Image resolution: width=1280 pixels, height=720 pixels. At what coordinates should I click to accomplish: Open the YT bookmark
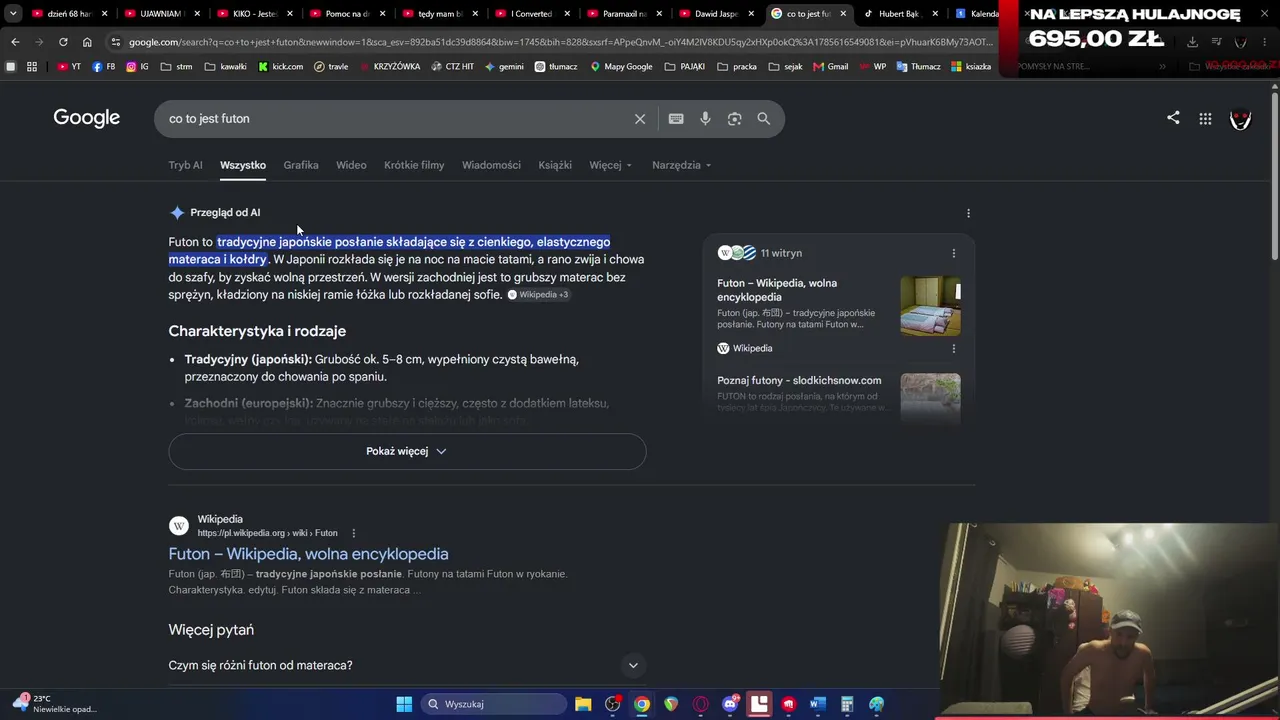click(x=69, y=66)
